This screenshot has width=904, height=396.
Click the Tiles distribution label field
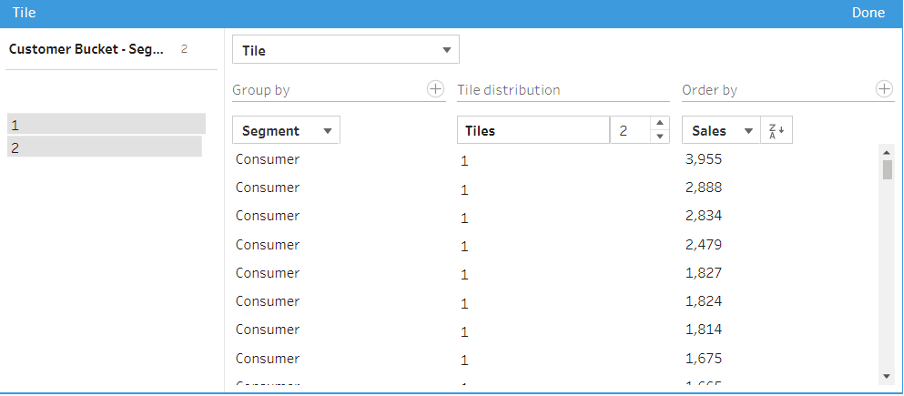point(533,131)
